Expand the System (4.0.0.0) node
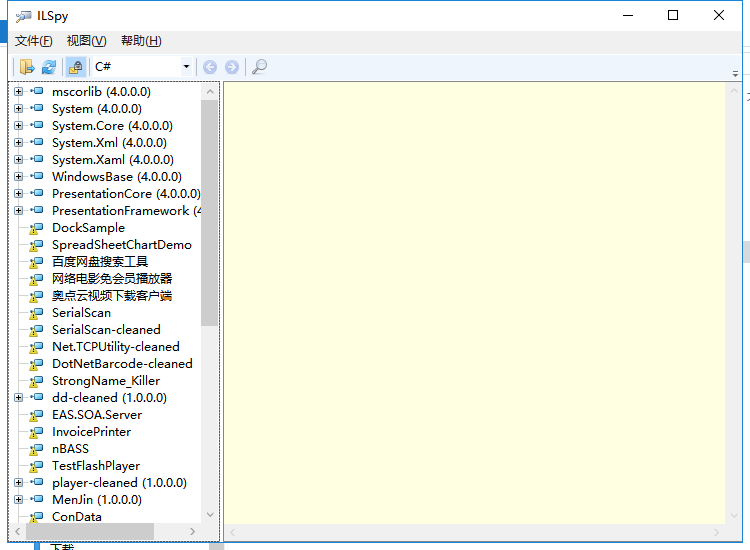The width and height of the screenshot is (750, 550). point(18,109)
